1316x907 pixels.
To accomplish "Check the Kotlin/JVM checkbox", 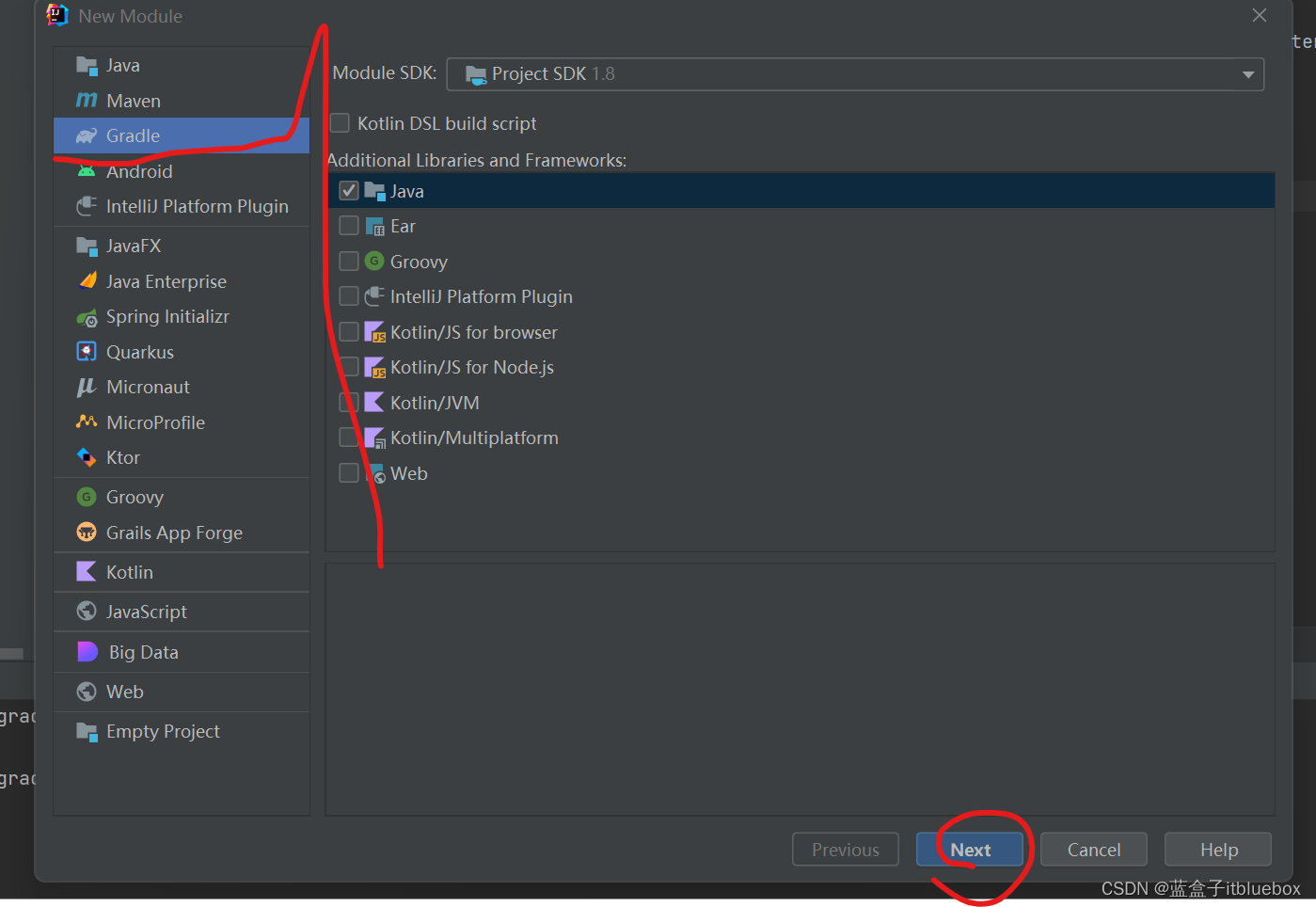I will pyautogui.click(x=349, y=403).
